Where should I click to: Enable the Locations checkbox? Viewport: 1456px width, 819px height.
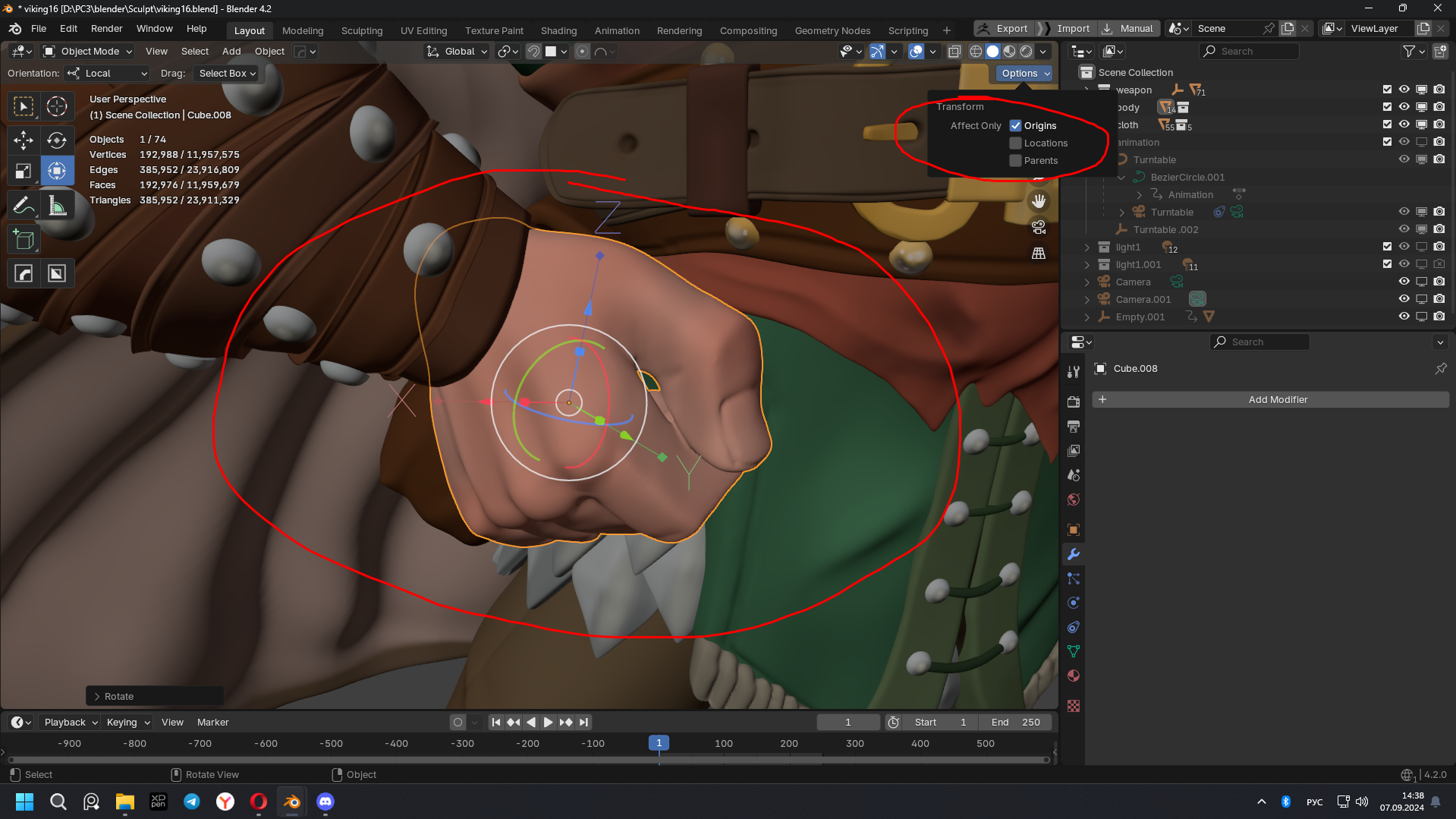coord(1015,143)
